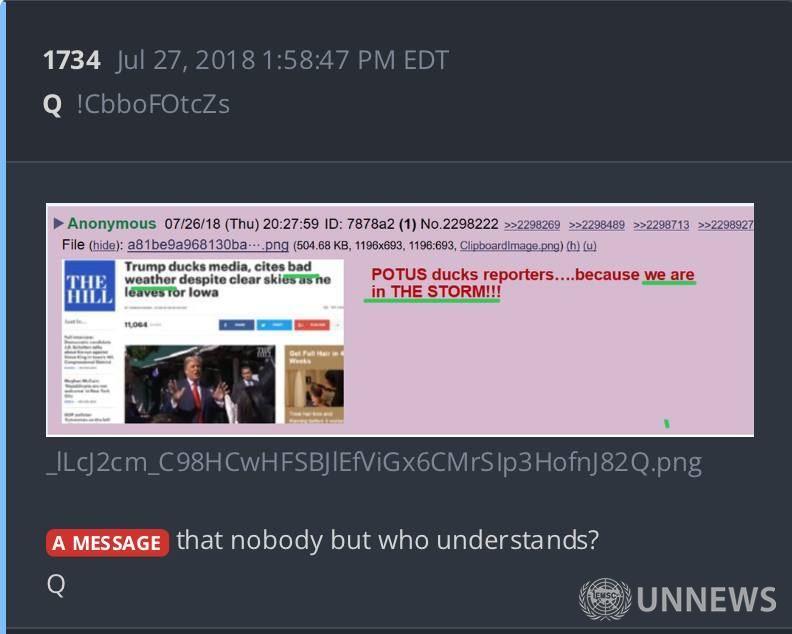The height and width of the screenshot is (634, 792).
Task: Open reply link >>2298489
Action: click(x=597, y=225)
